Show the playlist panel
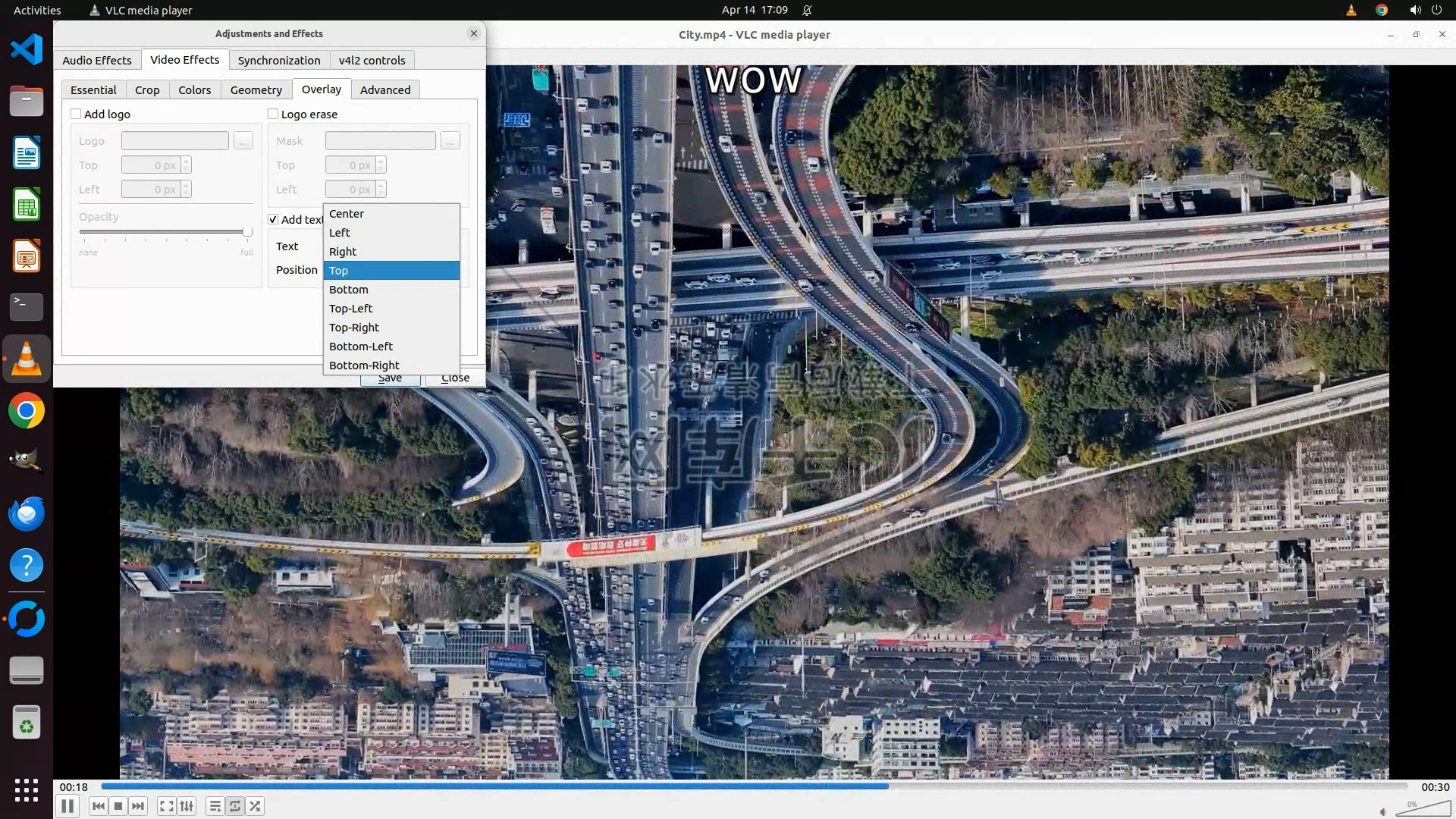 (x=215, y=806)
